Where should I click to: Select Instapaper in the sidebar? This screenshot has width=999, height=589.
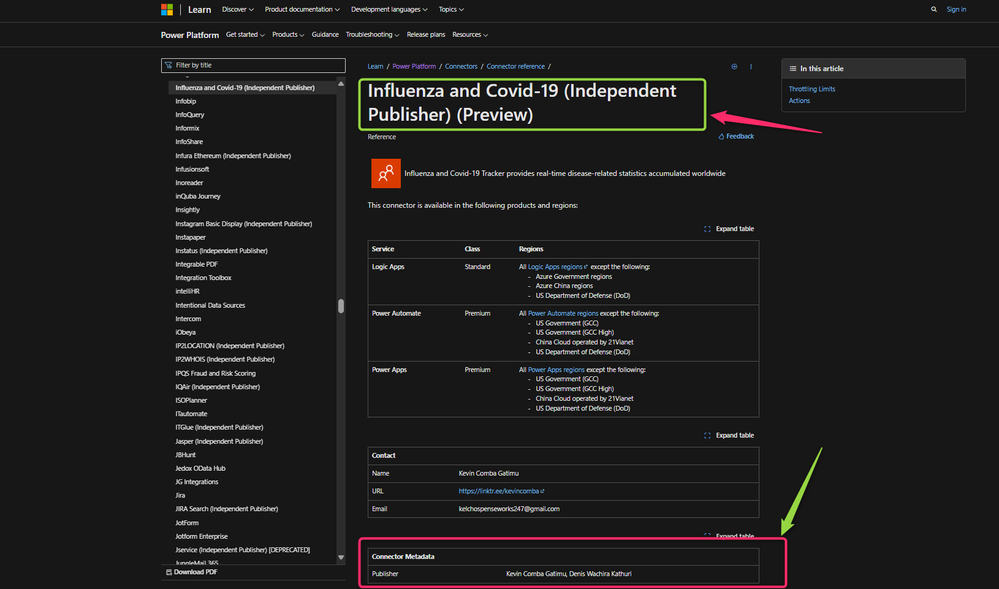pyautogui.click(x=190, y=237)
